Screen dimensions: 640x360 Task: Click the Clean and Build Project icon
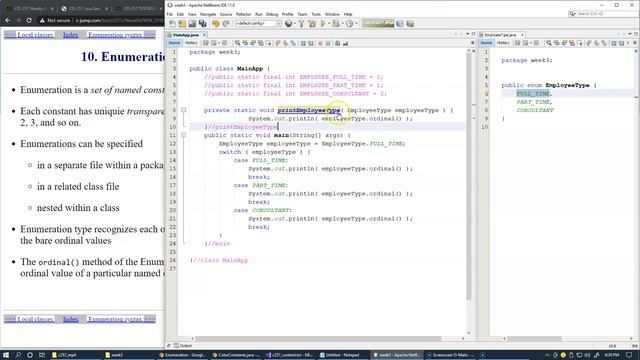(312, 24)
